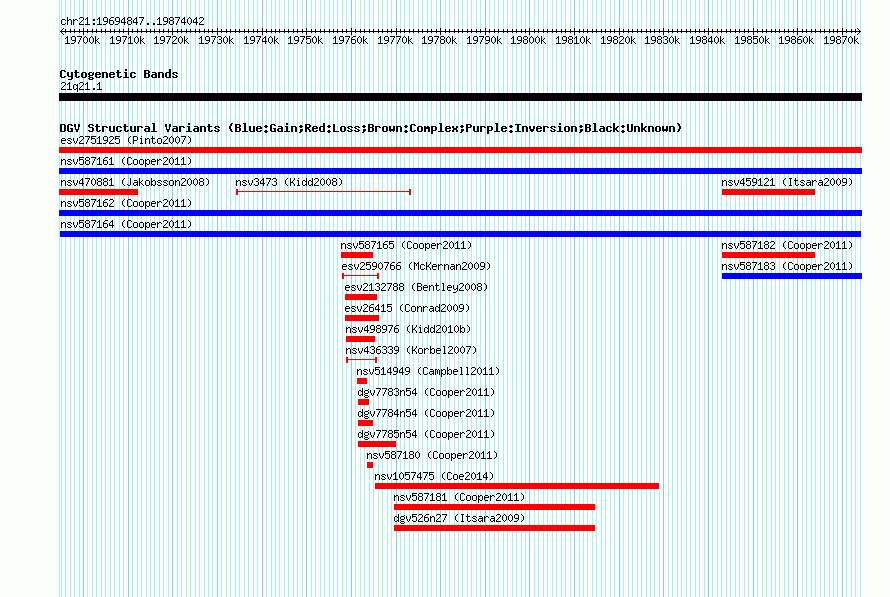
Task: Select the red dgv526n27 loss bar
Action: click(494, 528)
